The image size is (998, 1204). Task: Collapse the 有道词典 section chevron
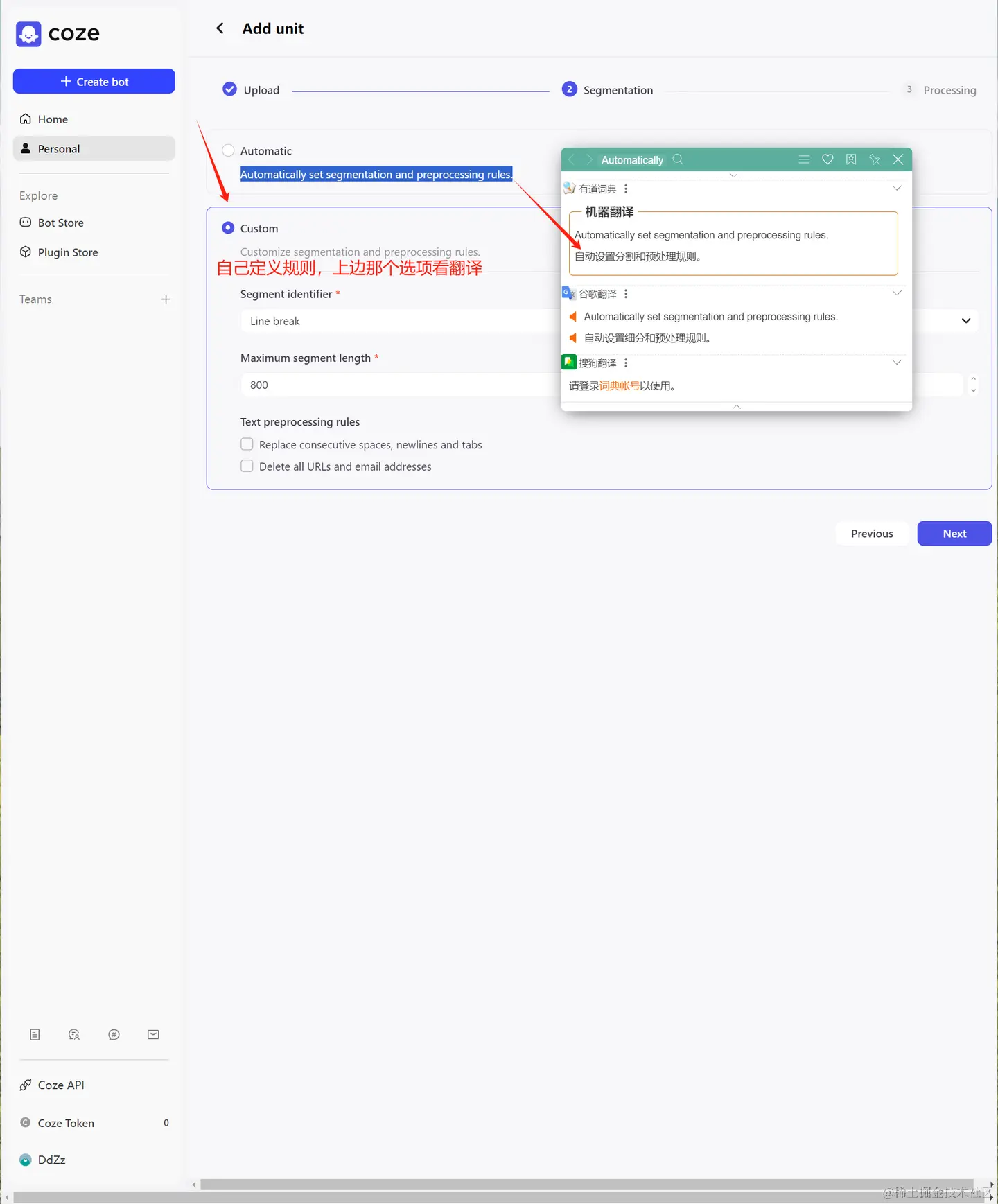pyautogui.click(x=897, y=189)
